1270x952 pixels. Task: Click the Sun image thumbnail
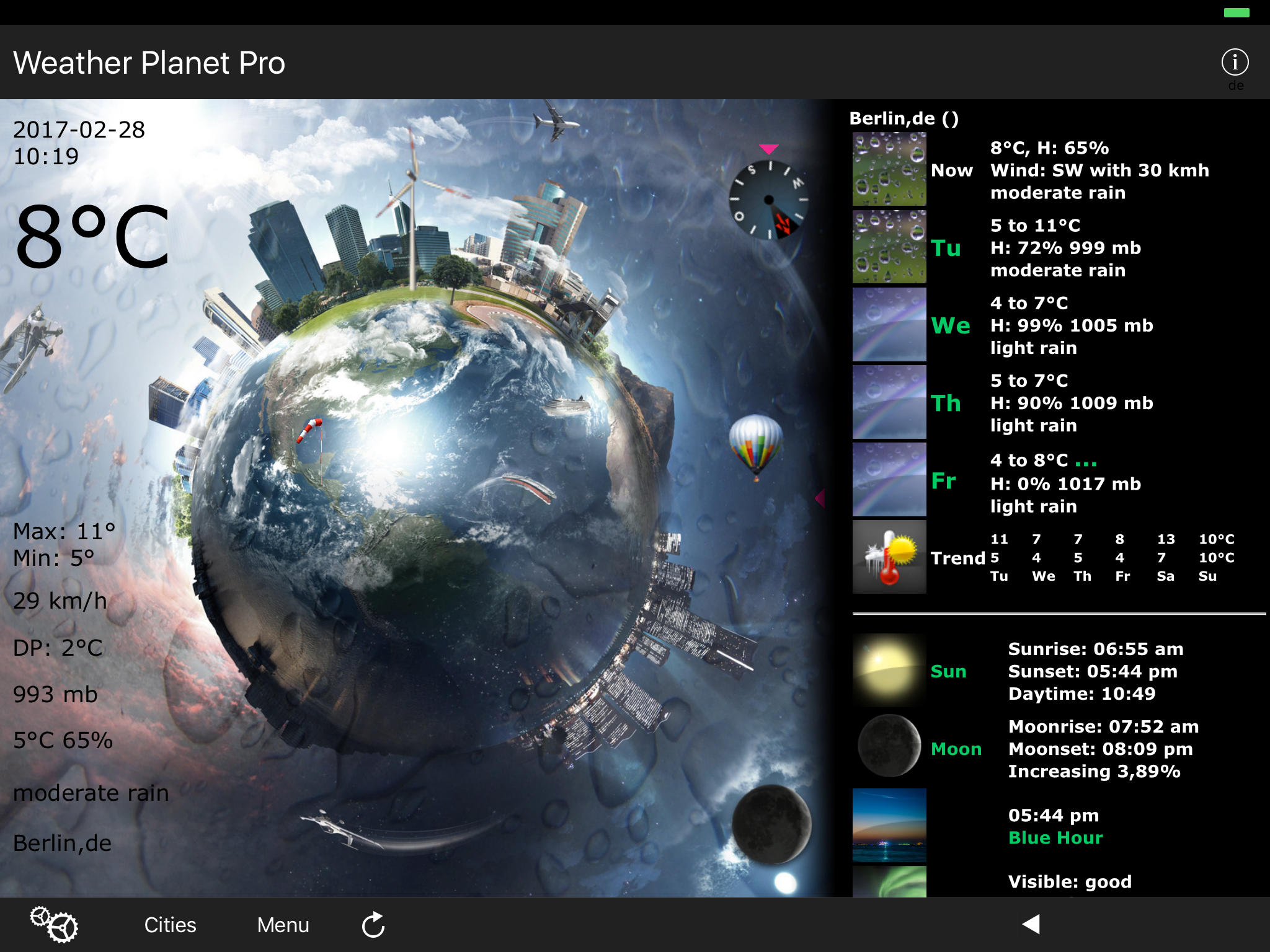coord(889,671)
